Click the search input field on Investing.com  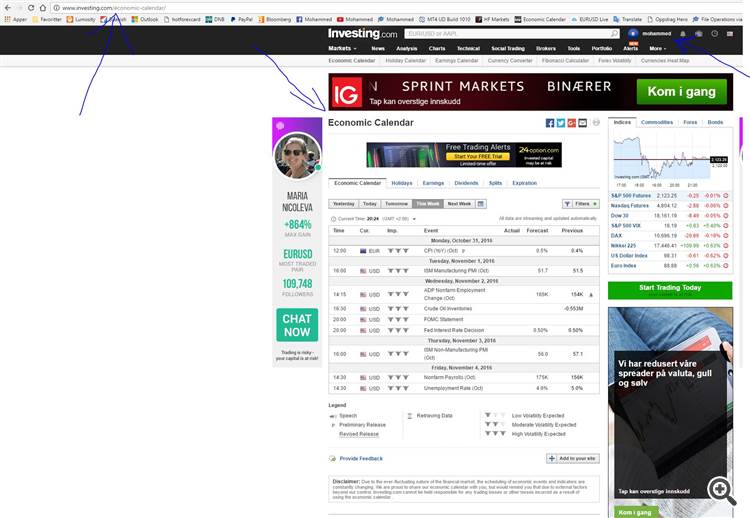(507, 33)
